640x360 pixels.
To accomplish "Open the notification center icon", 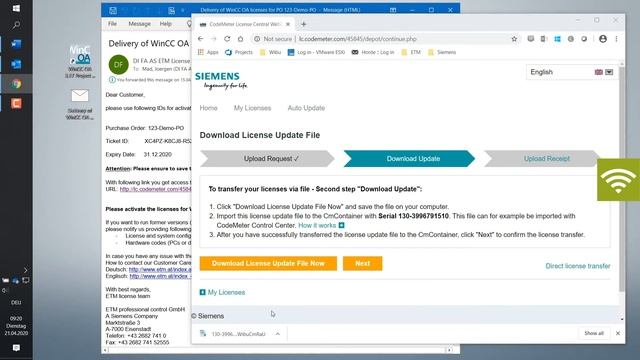I will (16, 348).
